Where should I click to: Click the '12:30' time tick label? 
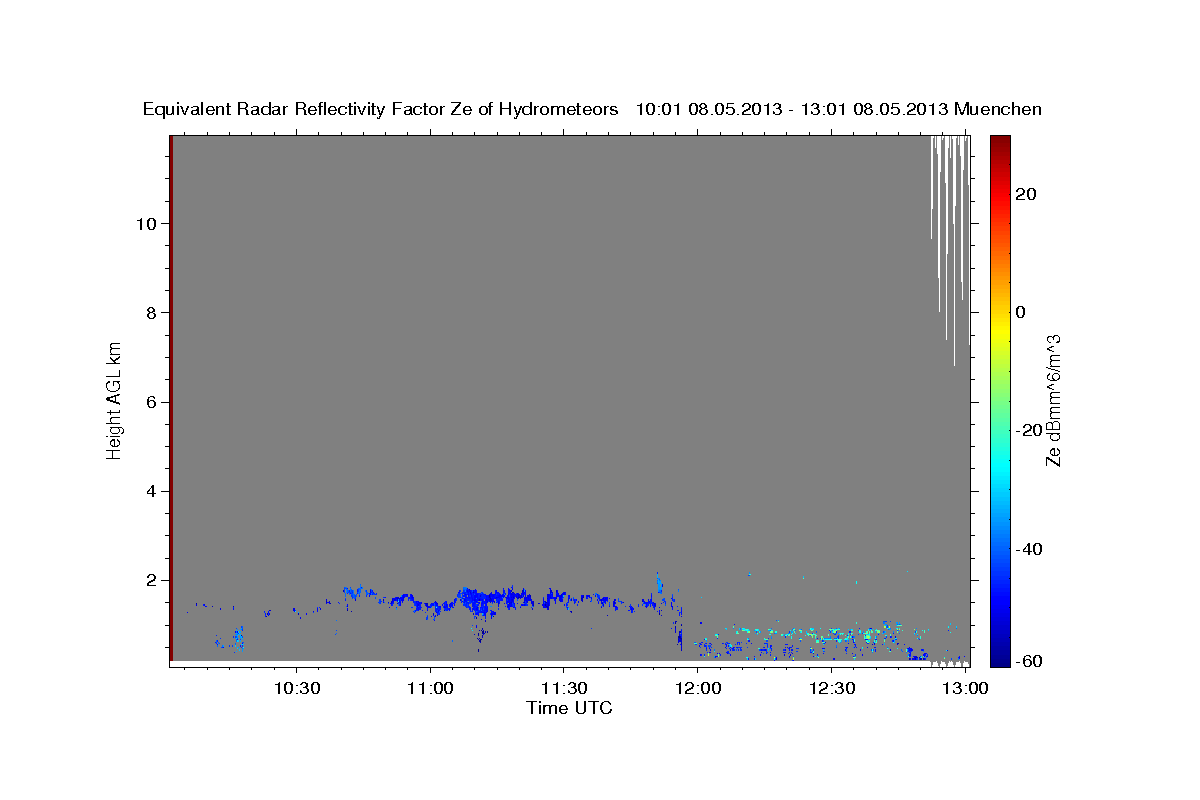(832, 688)
